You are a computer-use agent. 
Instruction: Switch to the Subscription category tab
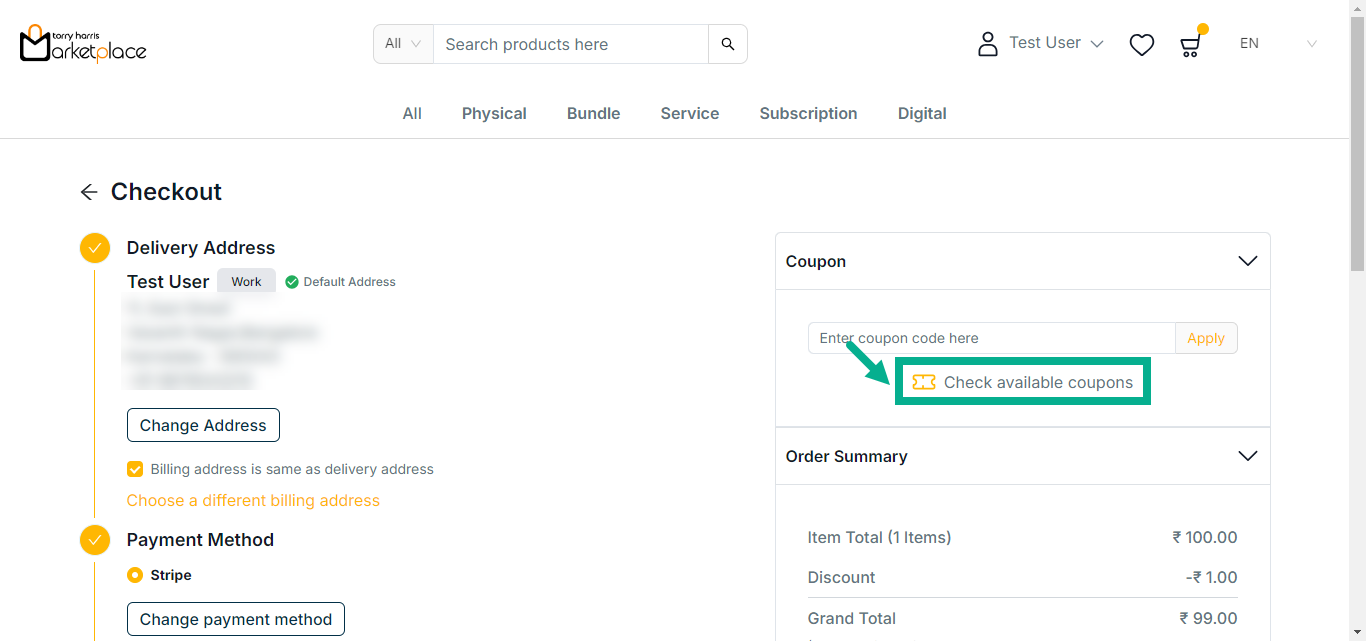click(x=808, y=114)
